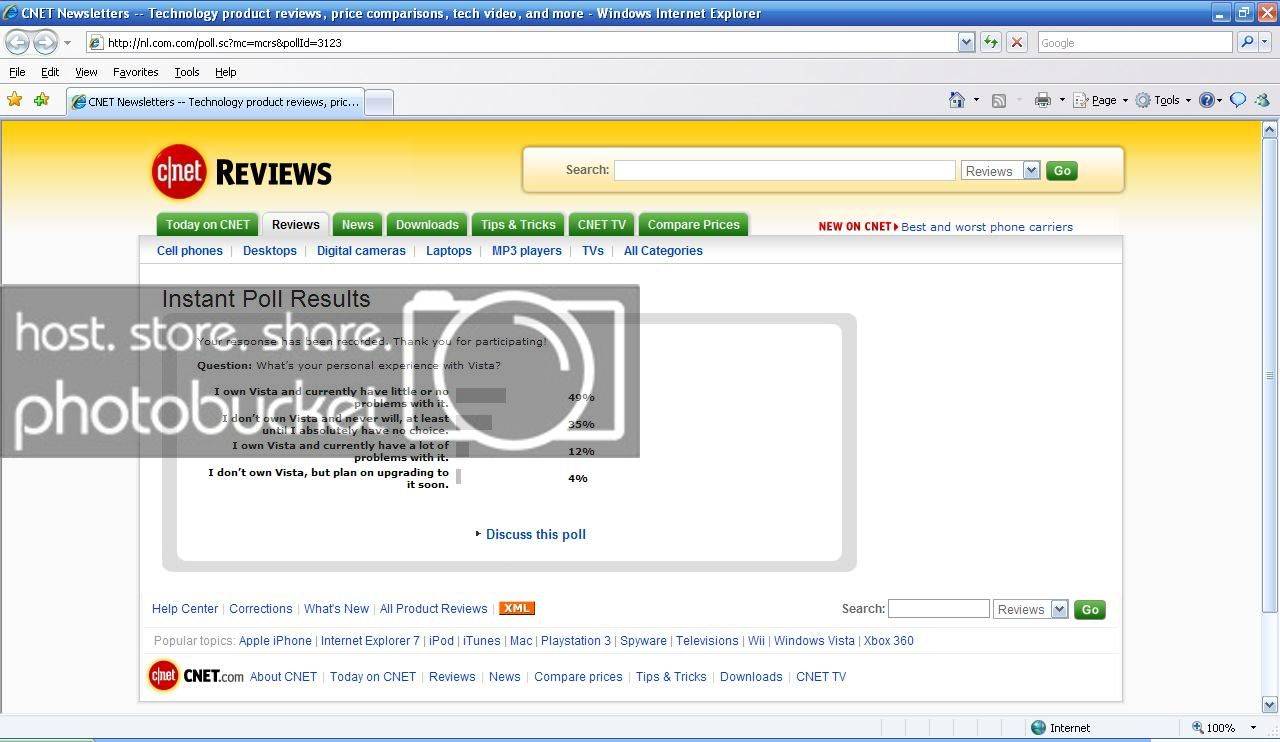Click the bottom green Go button
The height and width of the screenshot is (742, 1280).
(1090, 609)
